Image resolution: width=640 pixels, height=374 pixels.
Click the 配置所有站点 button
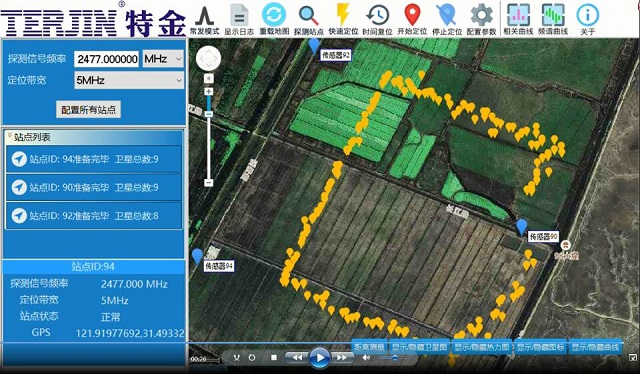(x=88, y=109)
